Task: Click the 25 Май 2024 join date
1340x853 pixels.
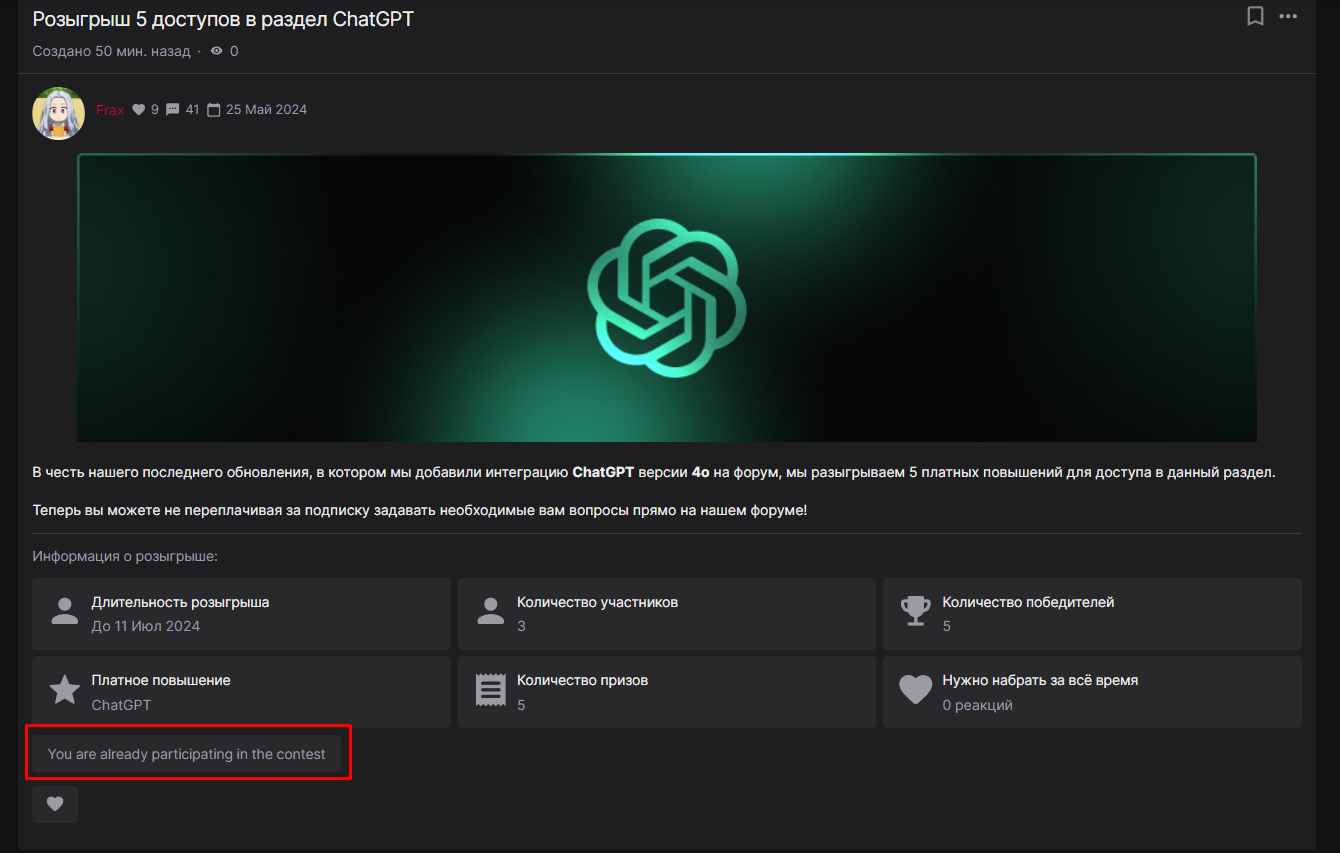Action: point(266,110)
